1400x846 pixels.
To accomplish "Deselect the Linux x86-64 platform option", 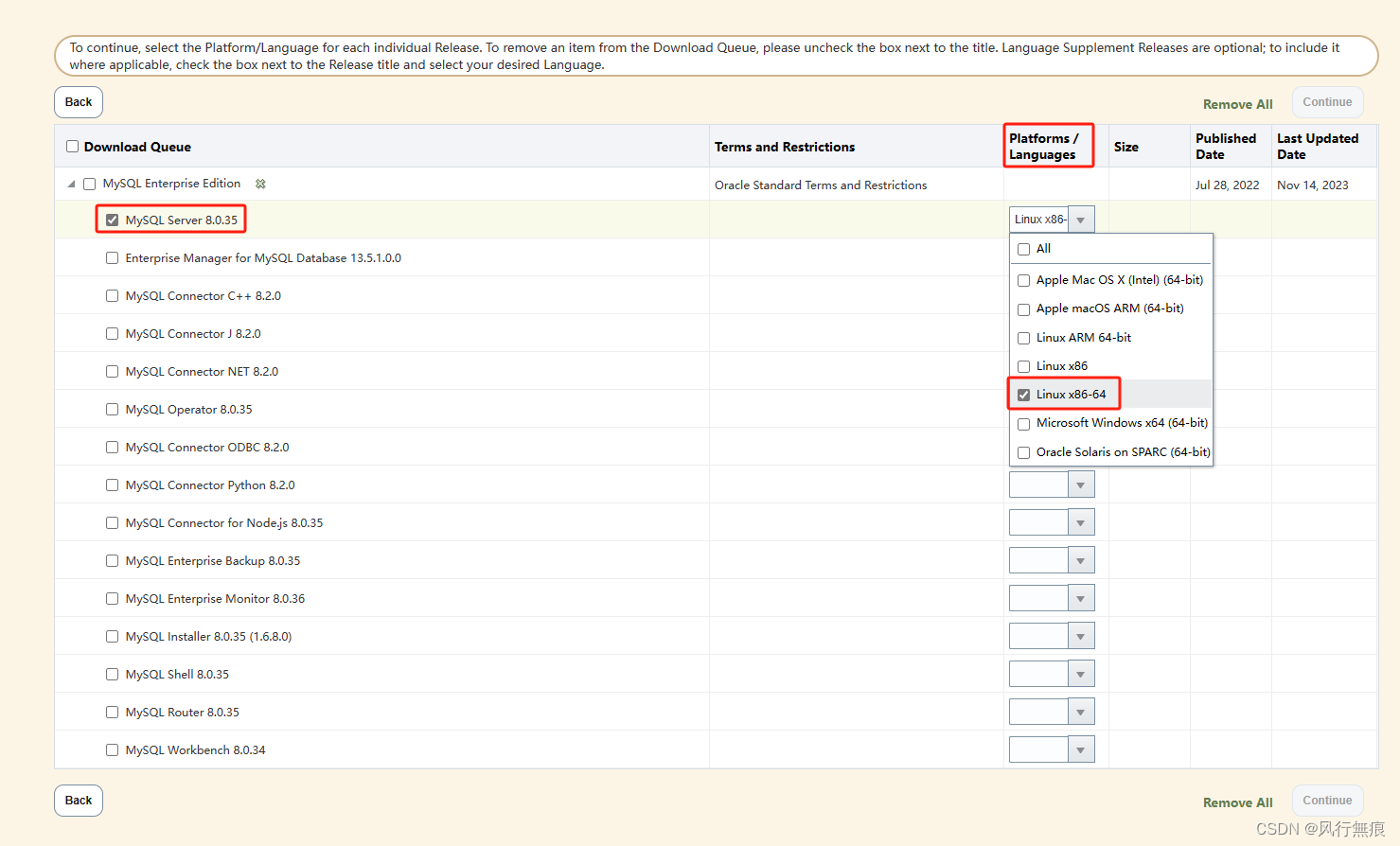I will click(1024, 395).
